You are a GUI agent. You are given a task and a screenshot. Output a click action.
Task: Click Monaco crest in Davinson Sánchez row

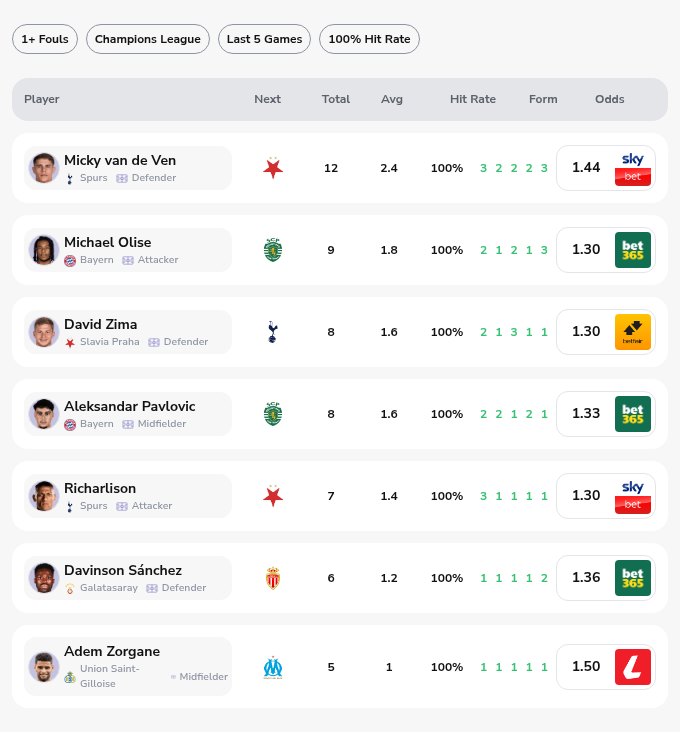(273, 578)
